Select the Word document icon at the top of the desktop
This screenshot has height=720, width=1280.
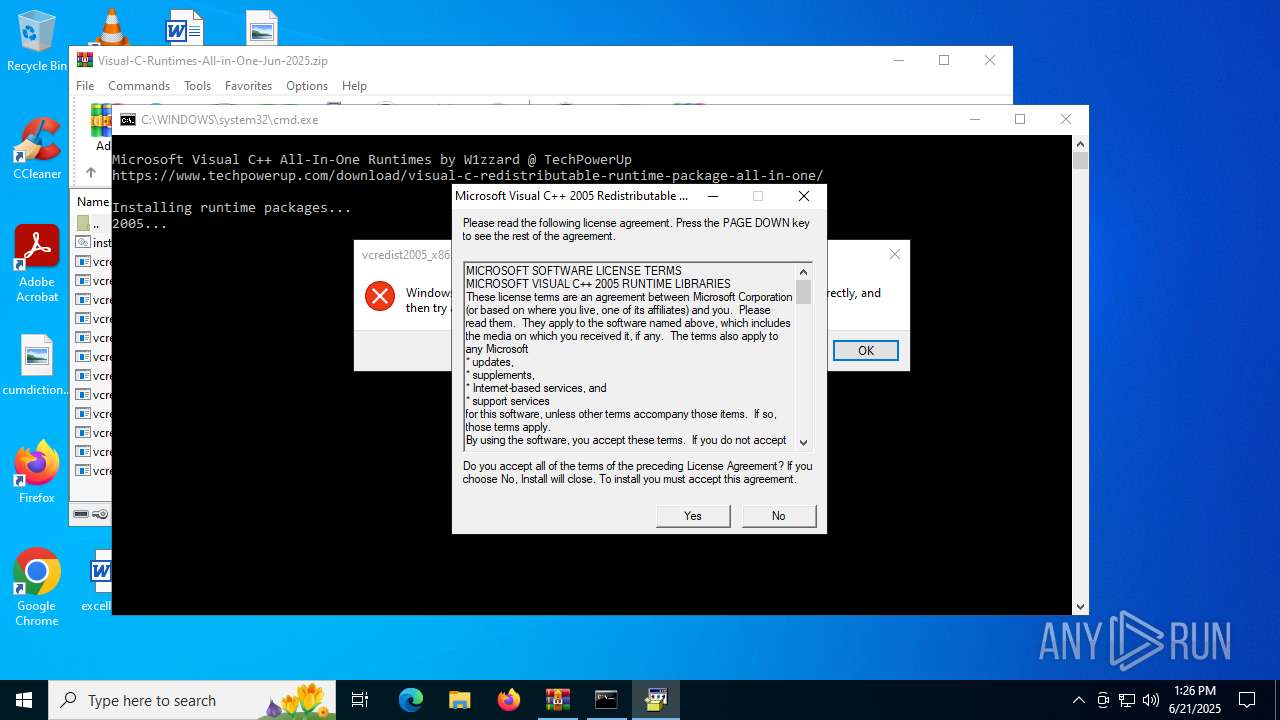coord(184,27)
